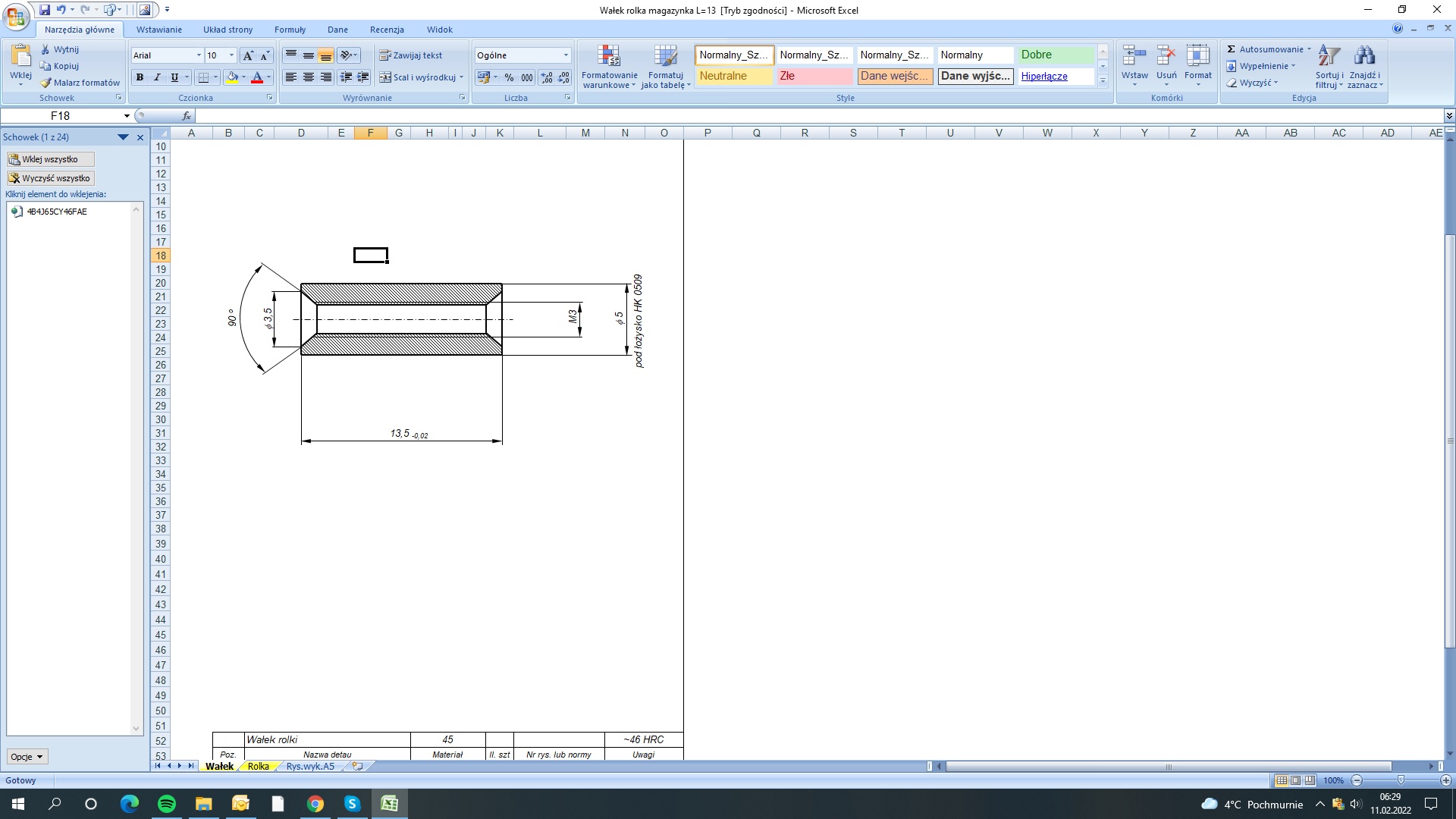This screenshot has height=819, width=1456.
Task: Toggle italic formatting
Action: pyautogui.click(x=157, y=77)
